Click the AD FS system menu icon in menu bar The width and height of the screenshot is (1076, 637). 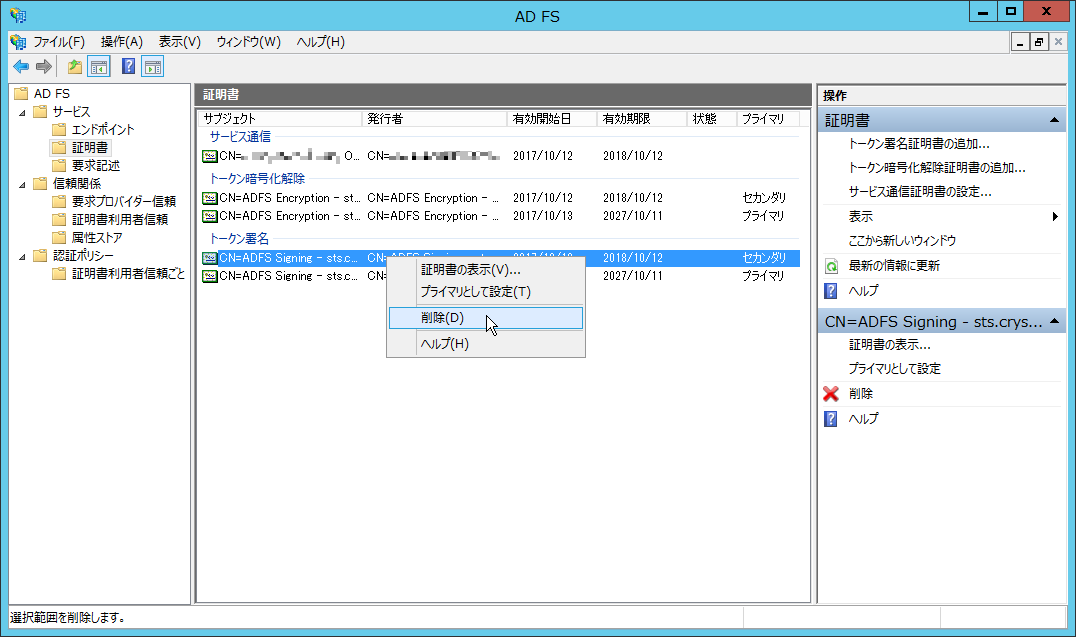click(x=18, y=42)
